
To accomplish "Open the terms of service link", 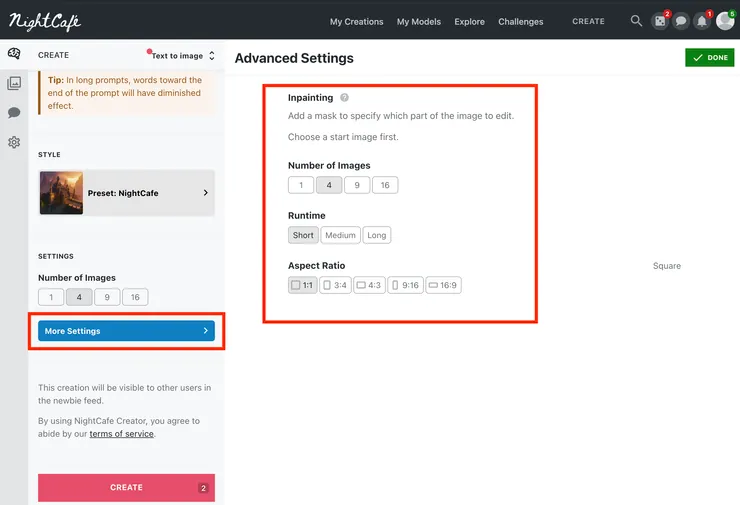I will pyautogui.click(x=121, y=434).
